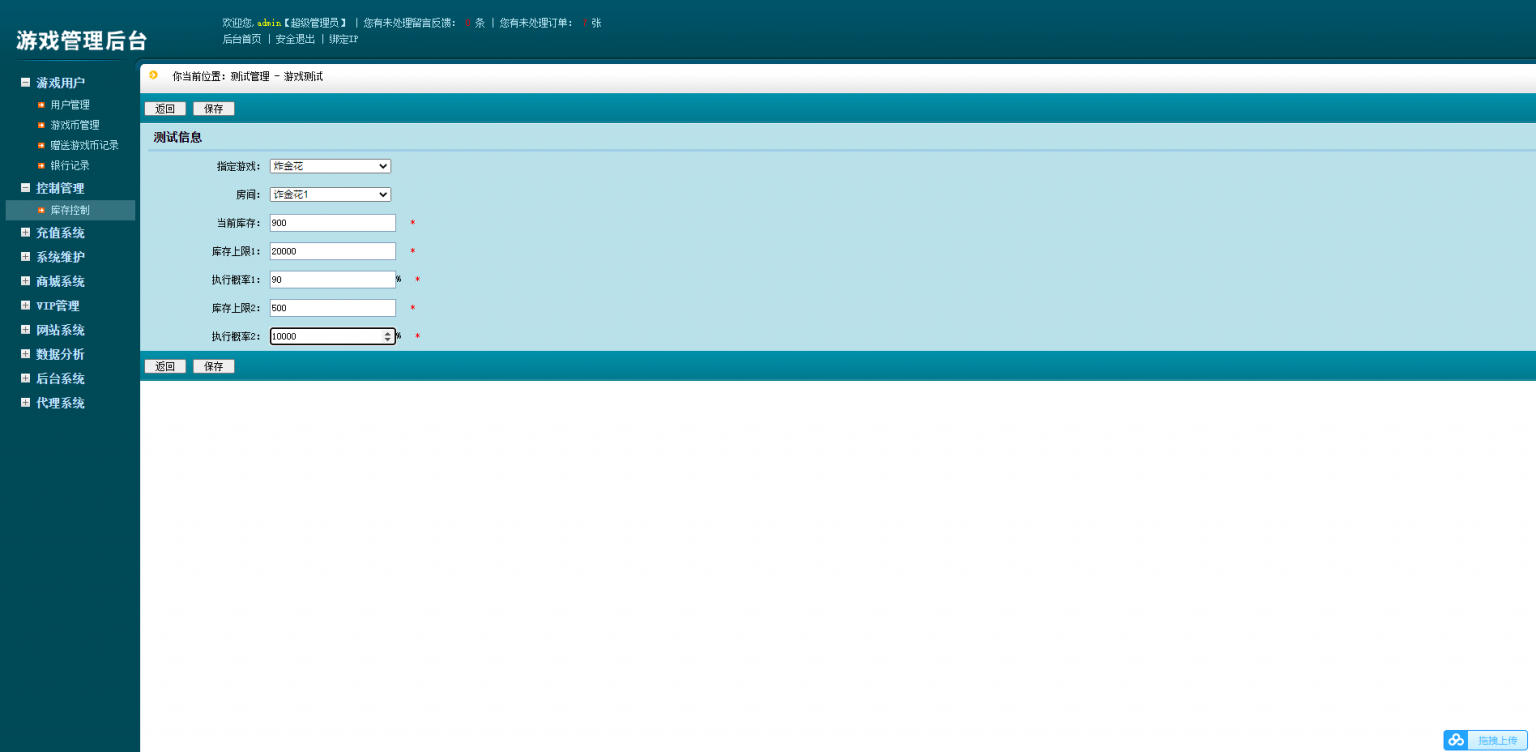The height and width of the screenshot is (752, 1536).
Task: Select 库存控制 in the sidebar
Action: (70, 210)
